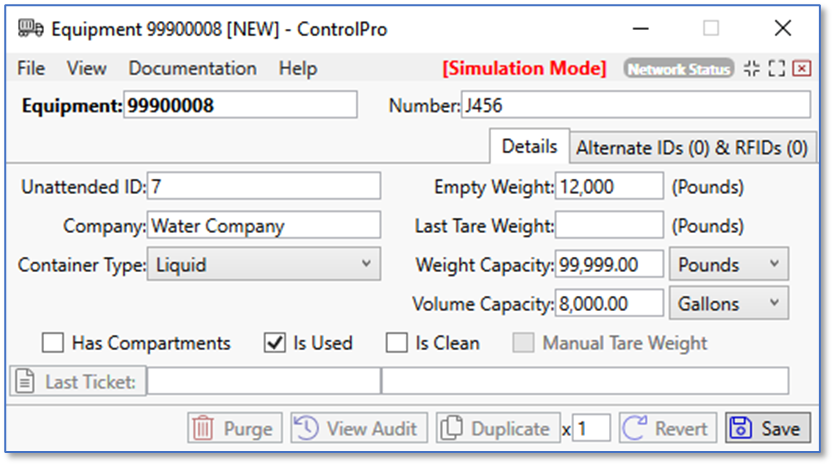The height and width of the screenshot is (466, 834).
Task: Click the Revert arrow icon
Action: click(635, 429)
